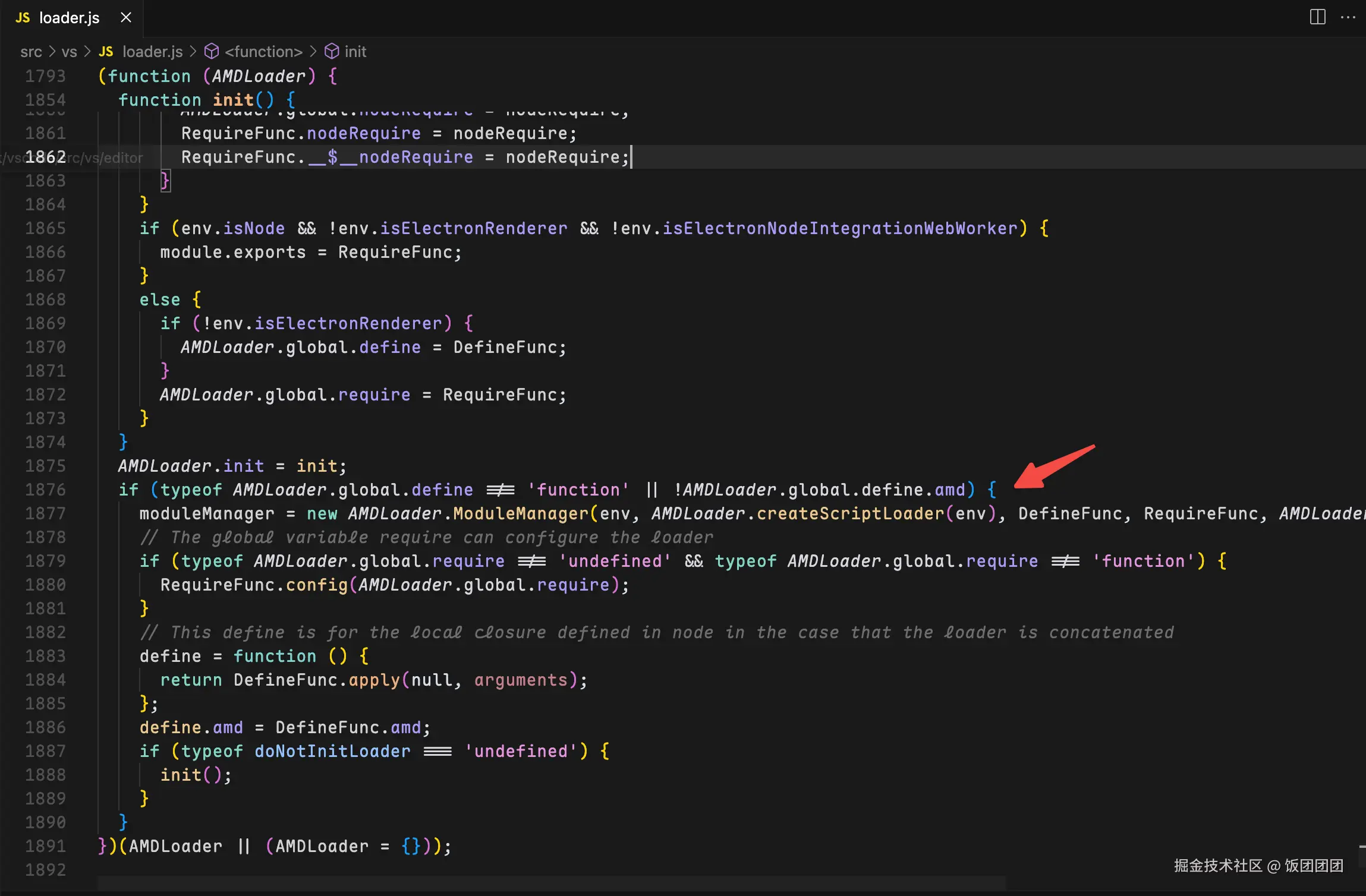Click the split editor icon

click(x=1317, y=17)
